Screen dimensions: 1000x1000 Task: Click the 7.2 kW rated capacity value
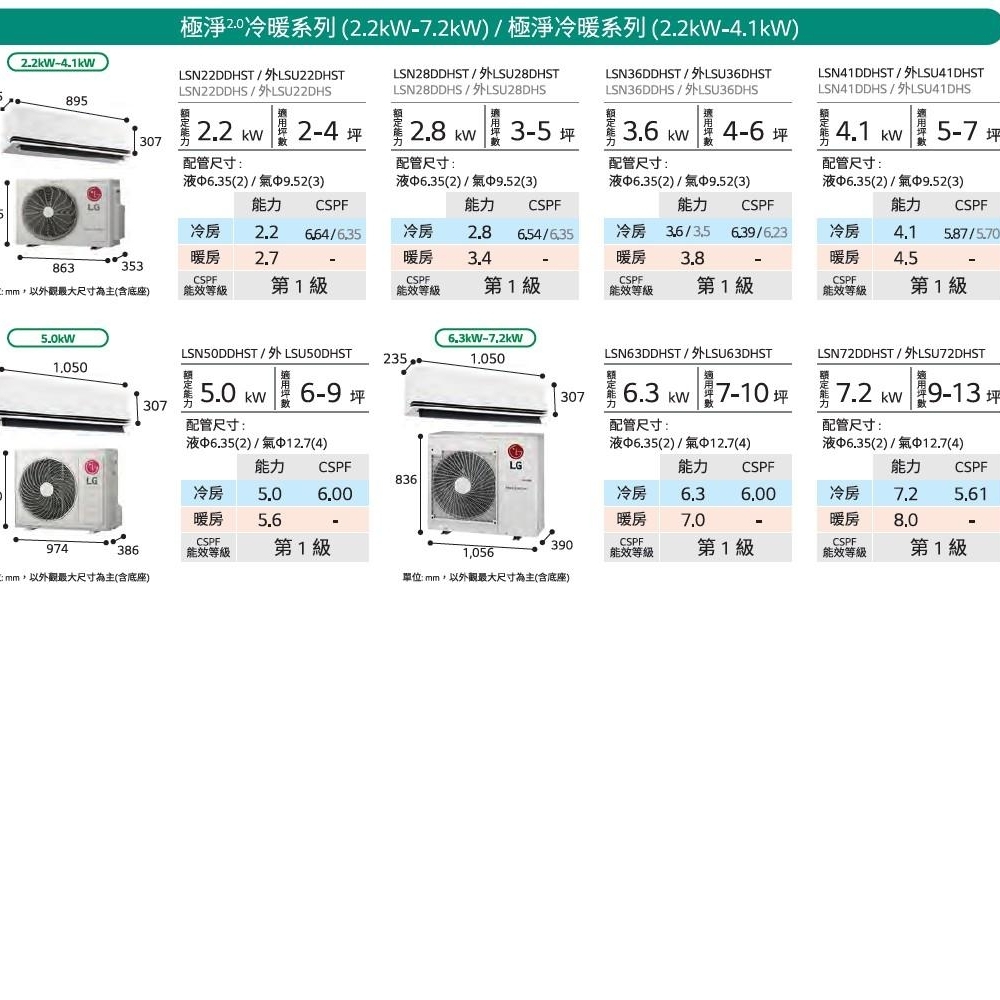[x=869, y=393]
